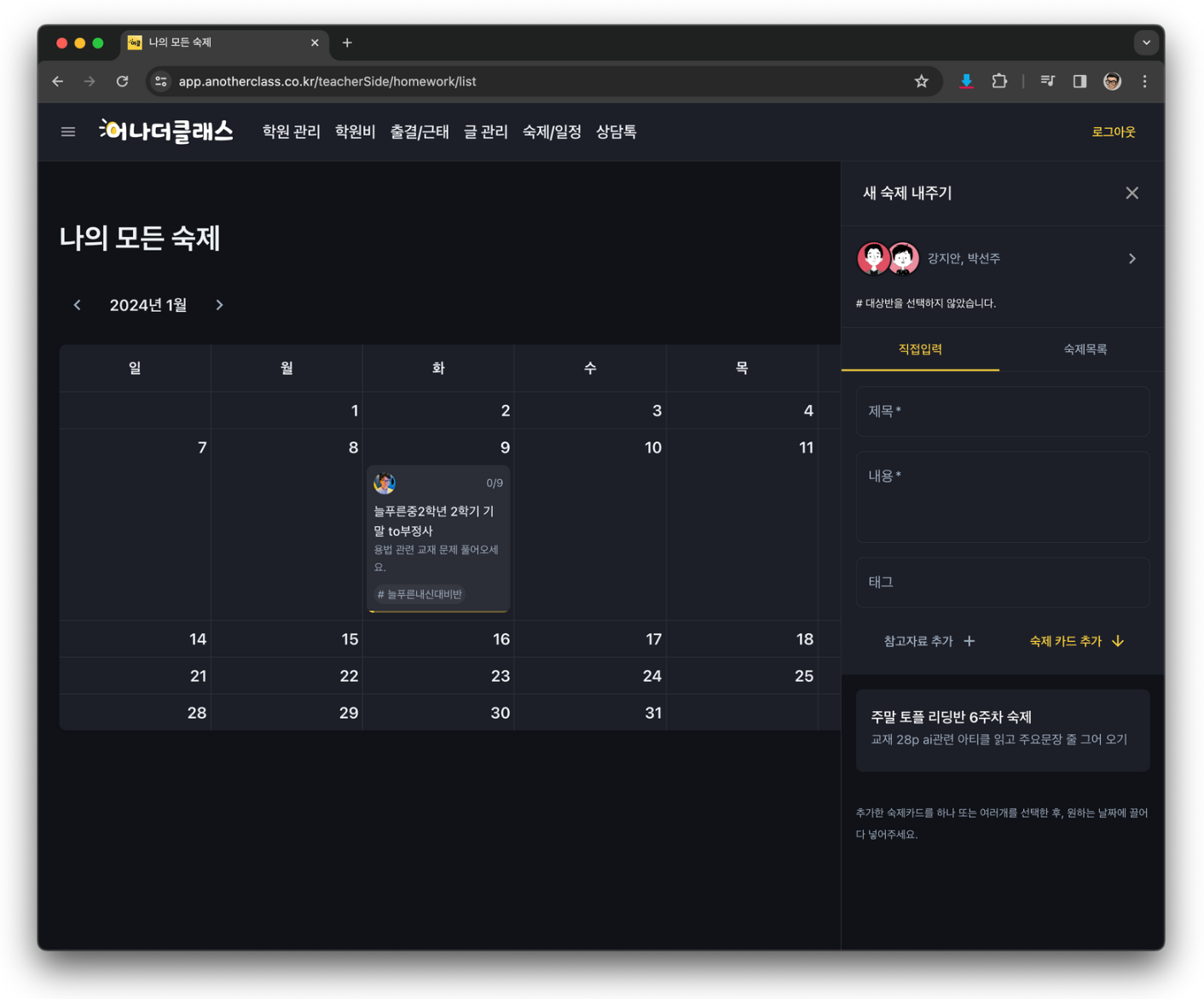
Task: Open the 글 관리 menu
Action: click(x=486, y=132)
